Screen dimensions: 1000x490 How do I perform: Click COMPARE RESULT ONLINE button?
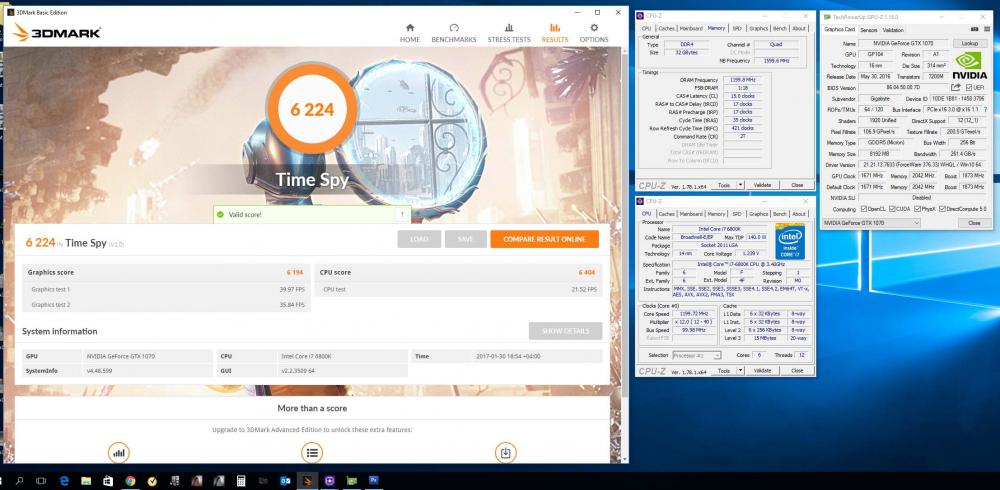544,239
